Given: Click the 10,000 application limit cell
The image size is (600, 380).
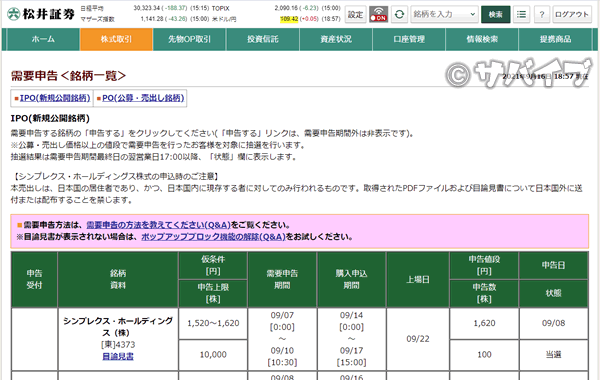Looking at the screenshot, I should (x=213, y=355).
